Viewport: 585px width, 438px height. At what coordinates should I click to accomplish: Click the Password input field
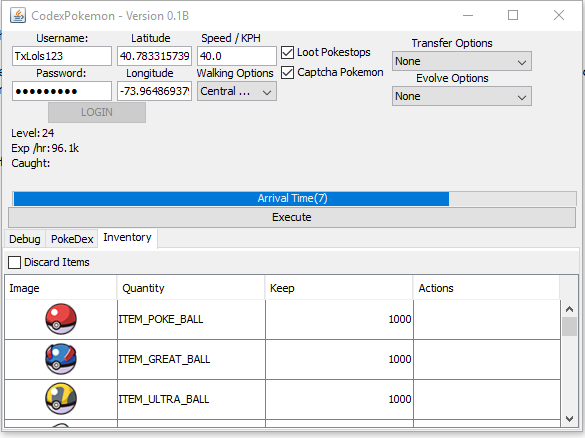[62, 91]
